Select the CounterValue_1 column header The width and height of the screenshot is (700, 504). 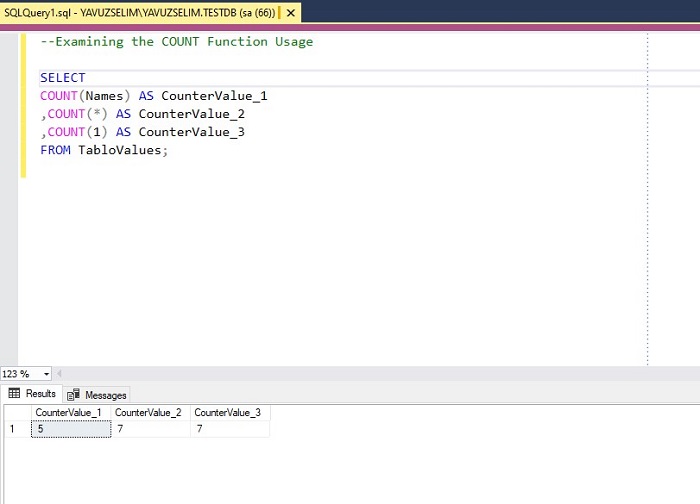click(x=71, y=412)
